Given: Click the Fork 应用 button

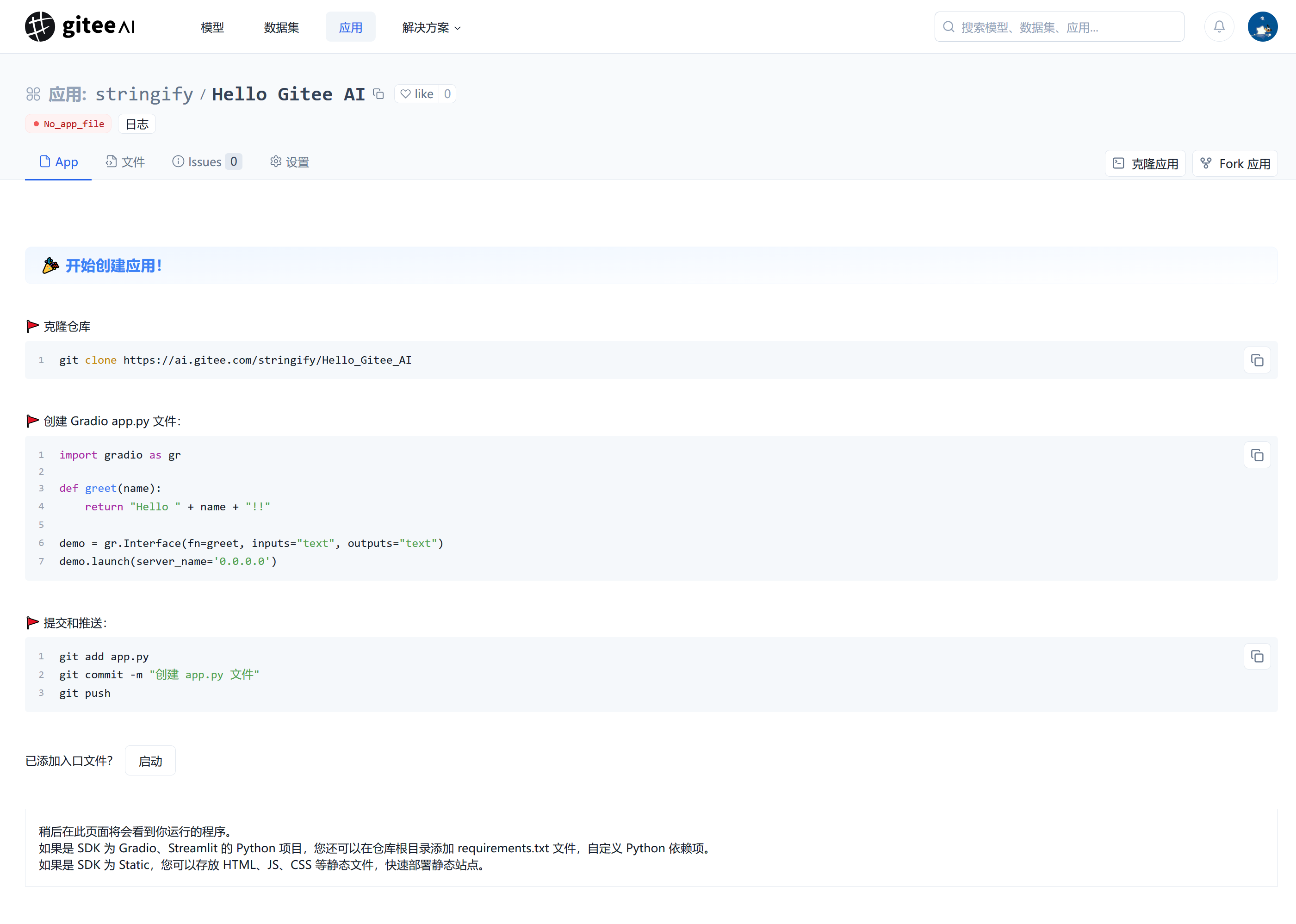Looking at the screenshot, I should 1234,164.
